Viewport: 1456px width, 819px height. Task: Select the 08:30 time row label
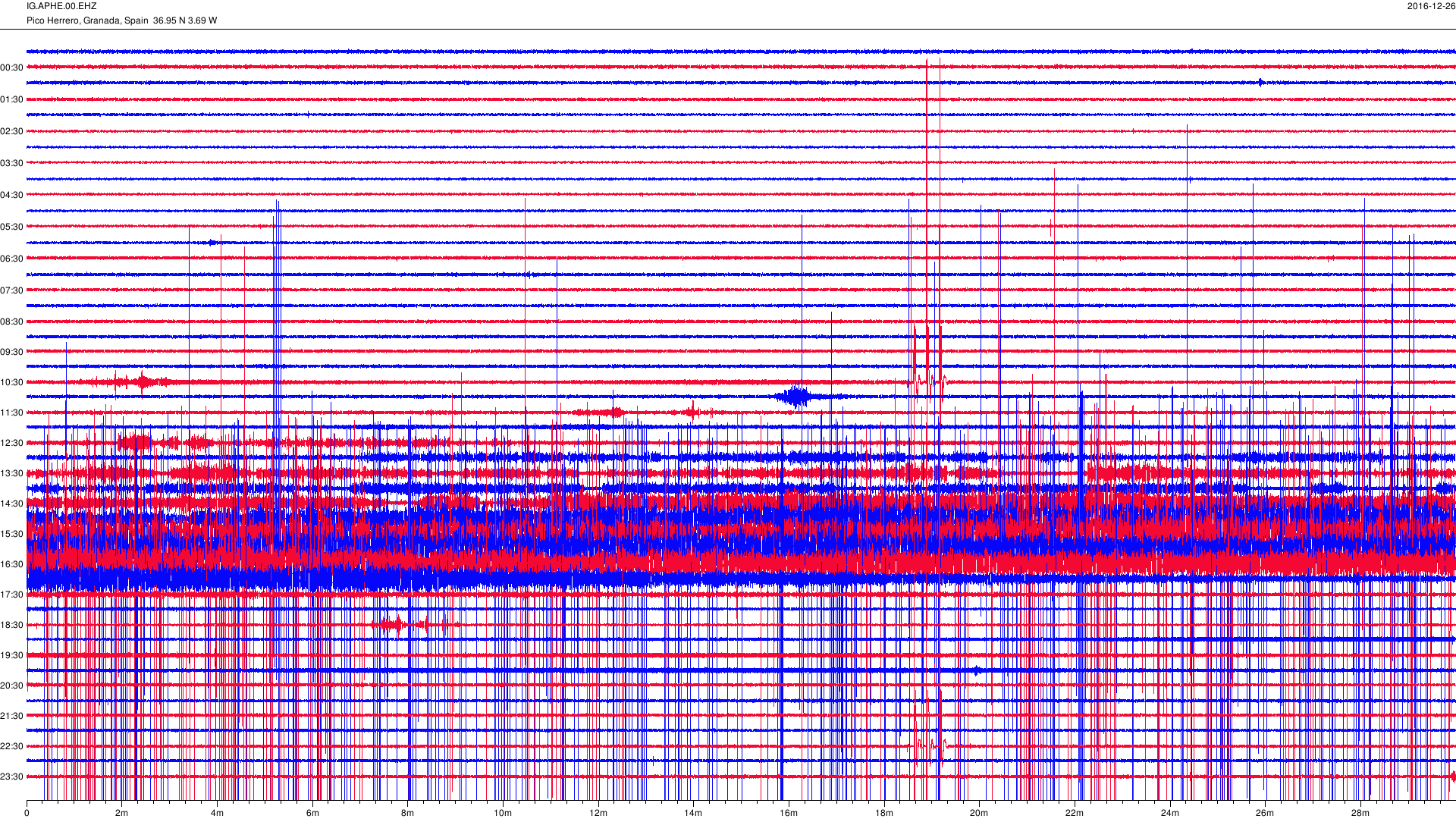point(12,322)
